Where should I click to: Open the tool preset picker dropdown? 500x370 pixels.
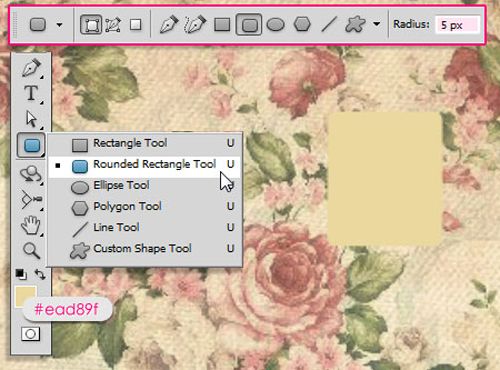59,24
